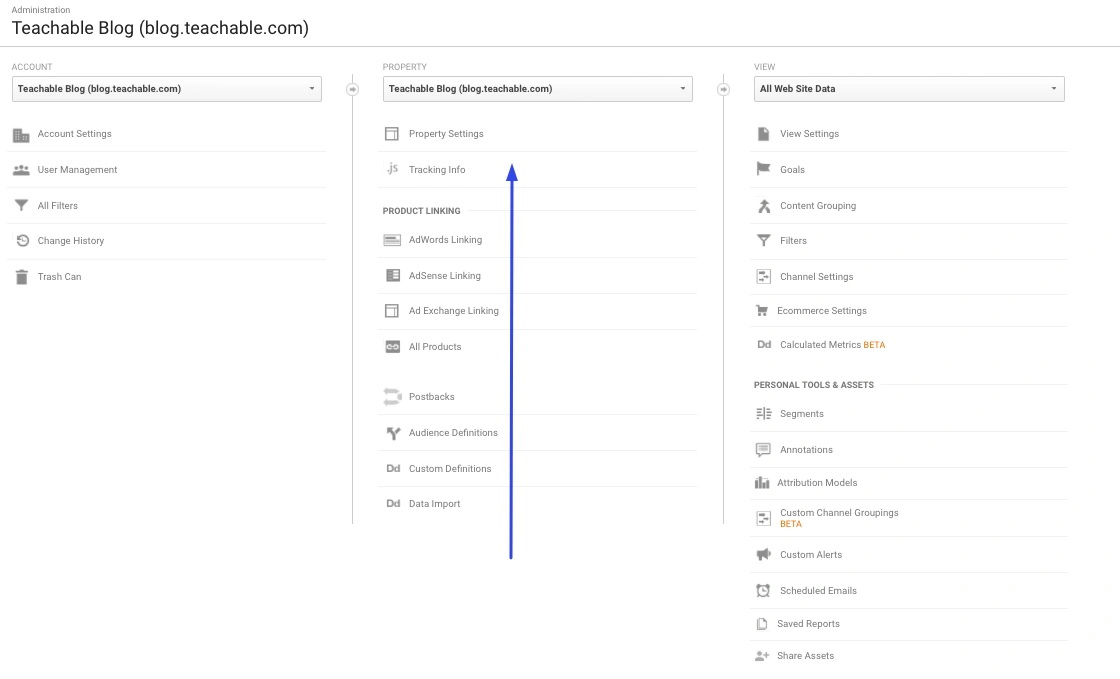This screenshot has height=679, width=1120.
Task: Open Data Import
Action: (434, 503)
